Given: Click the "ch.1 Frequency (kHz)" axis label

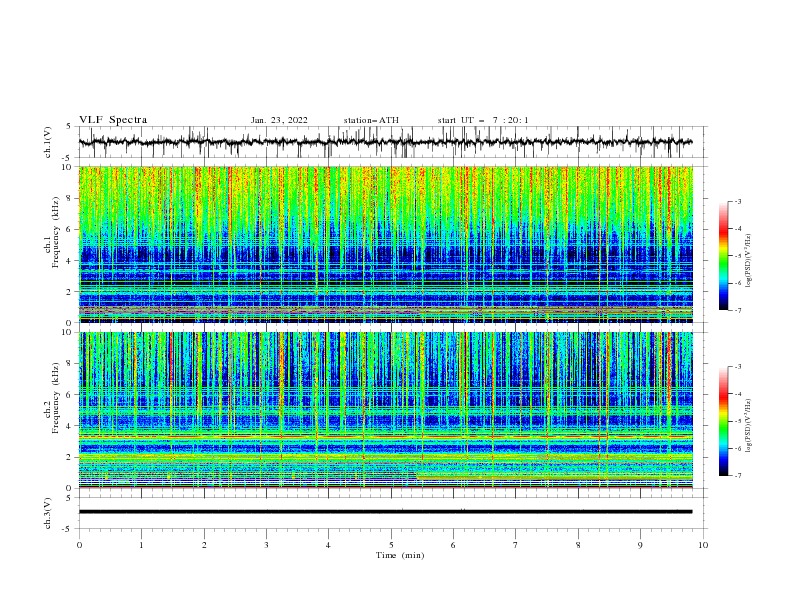Looking at the screenshot, I should click(53, 233).
